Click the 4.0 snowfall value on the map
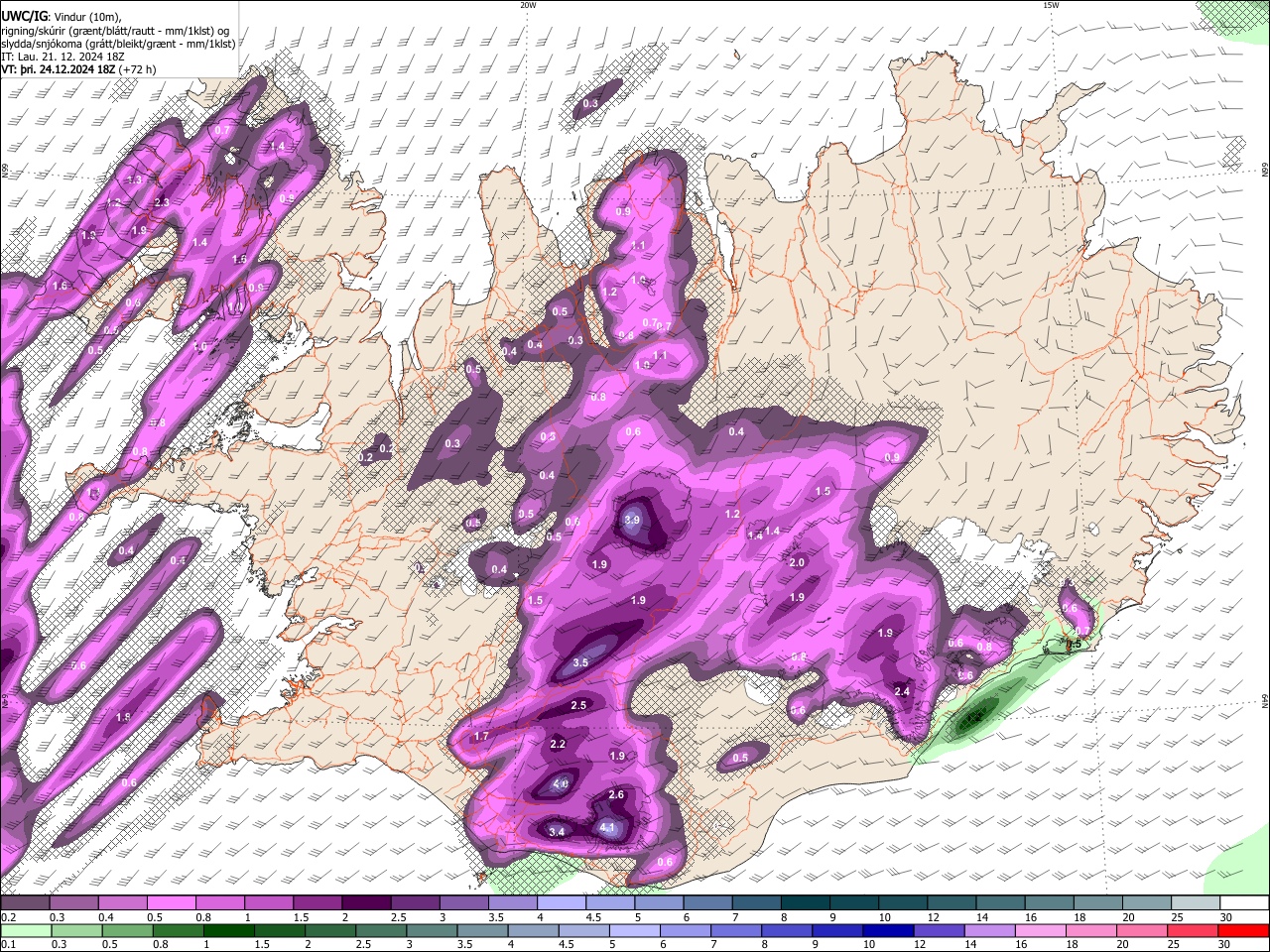This screenshot has height=952, width=1270. 560,784
